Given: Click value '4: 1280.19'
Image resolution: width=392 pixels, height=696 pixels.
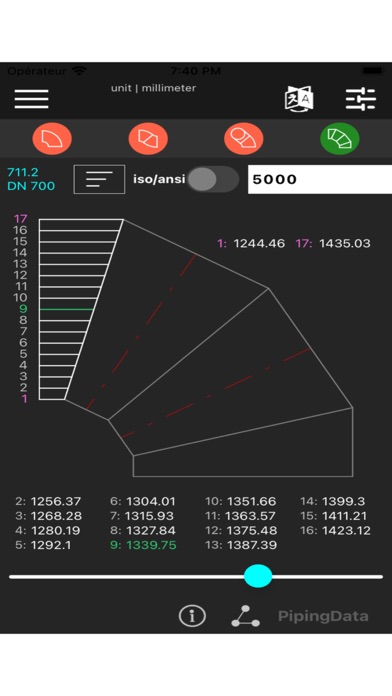Looking at the screenshot, I should point(48,530).
